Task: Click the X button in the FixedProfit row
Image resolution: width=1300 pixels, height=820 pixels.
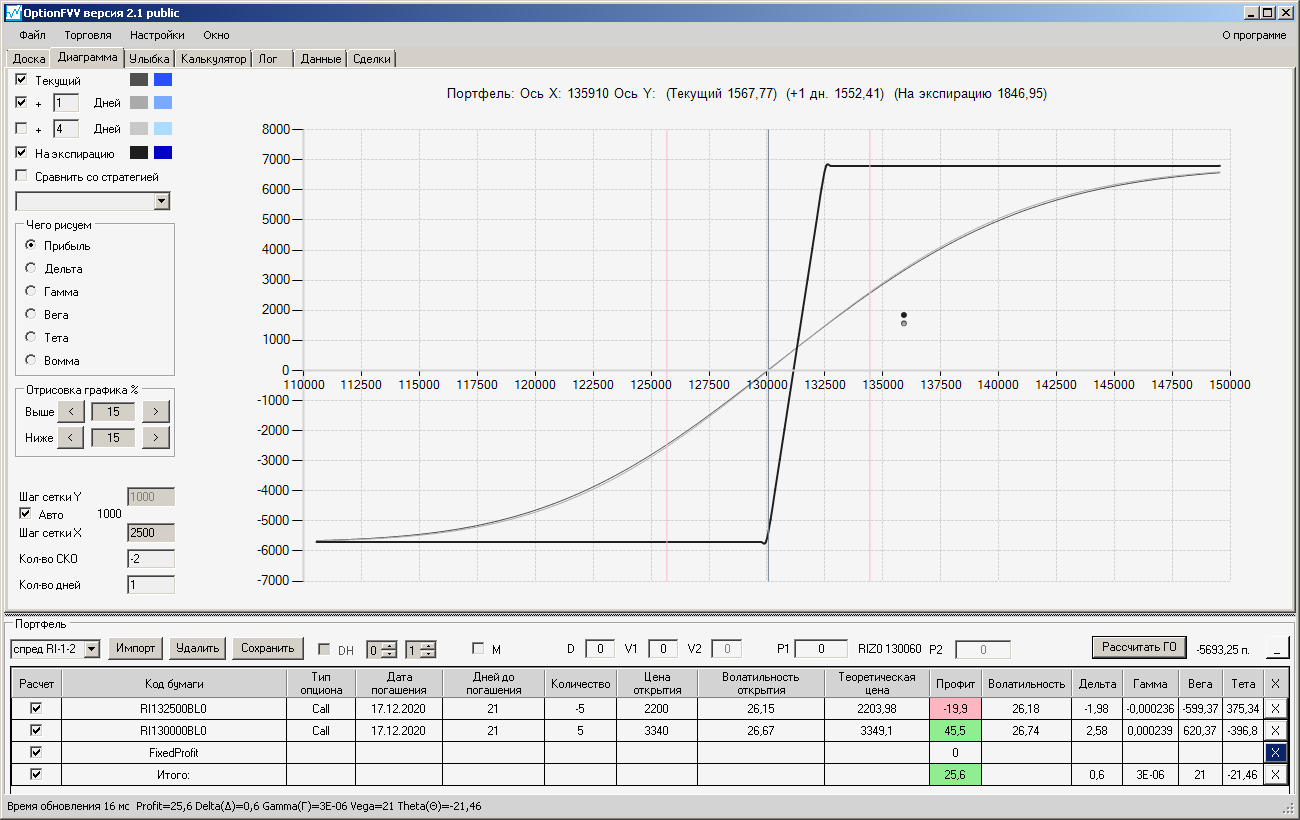Action: (1275, 753)
